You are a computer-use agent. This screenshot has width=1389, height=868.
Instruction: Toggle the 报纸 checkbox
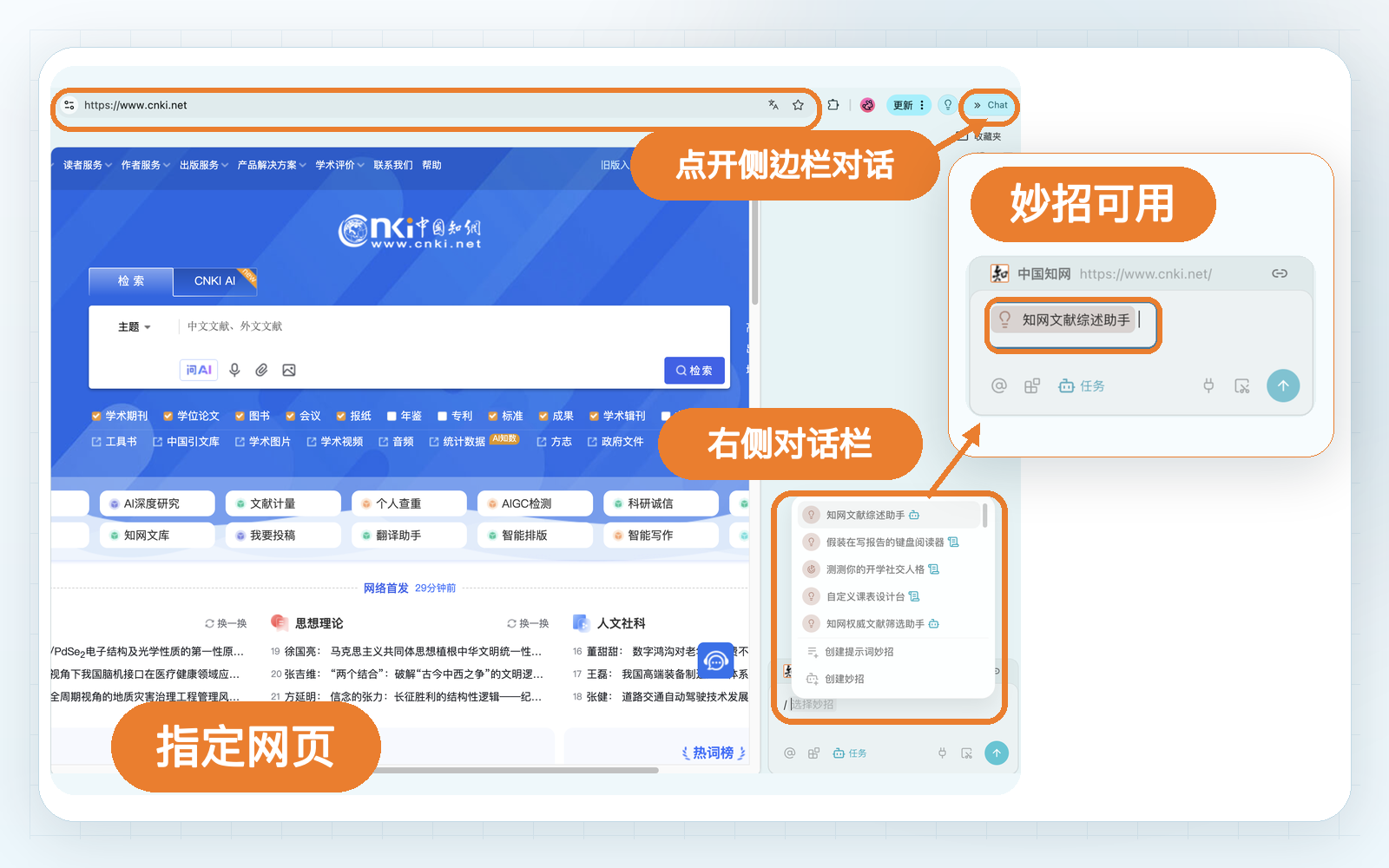click(341, 416)
